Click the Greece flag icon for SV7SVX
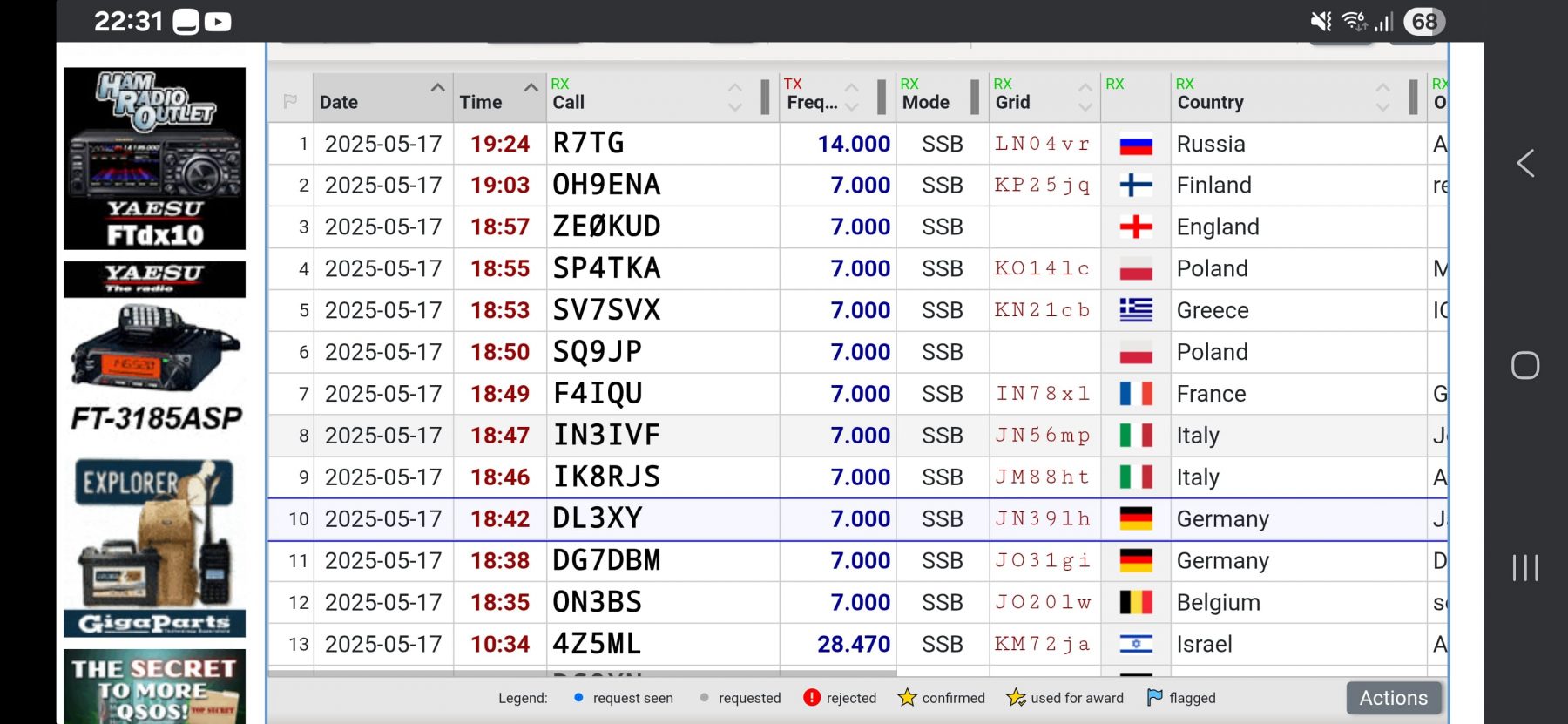 1135,310
